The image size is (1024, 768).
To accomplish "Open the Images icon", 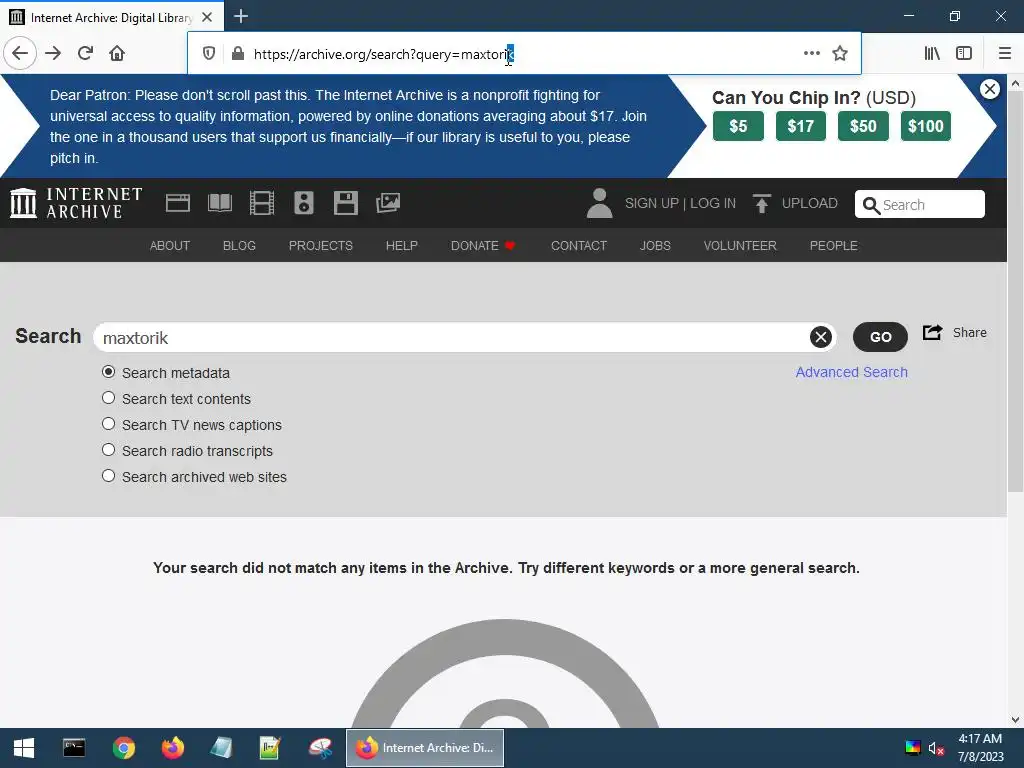I will [388, 203].
